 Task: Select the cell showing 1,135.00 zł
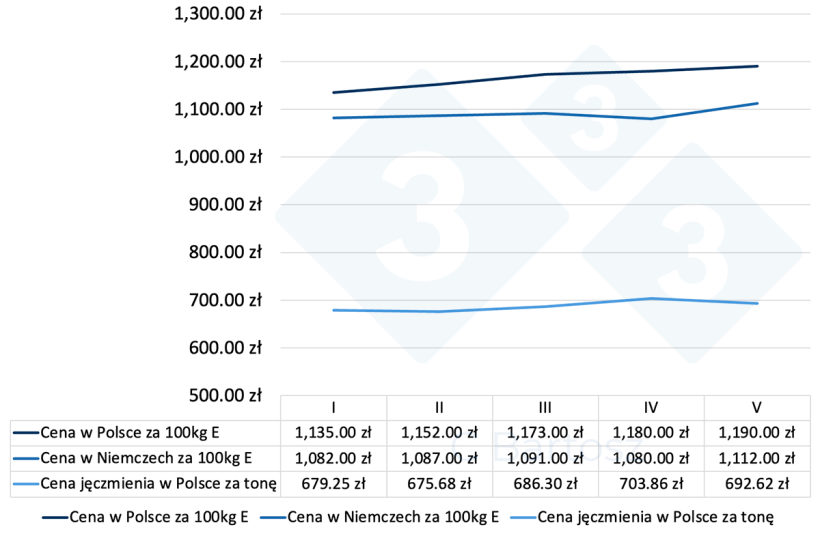click(333, 433)
